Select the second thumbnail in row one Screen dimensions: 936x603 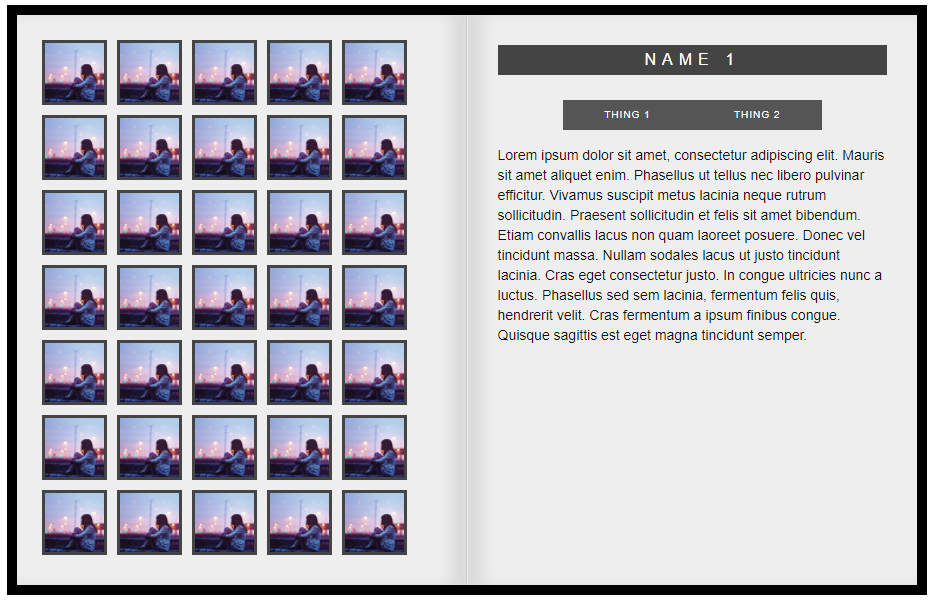point(149,72)
